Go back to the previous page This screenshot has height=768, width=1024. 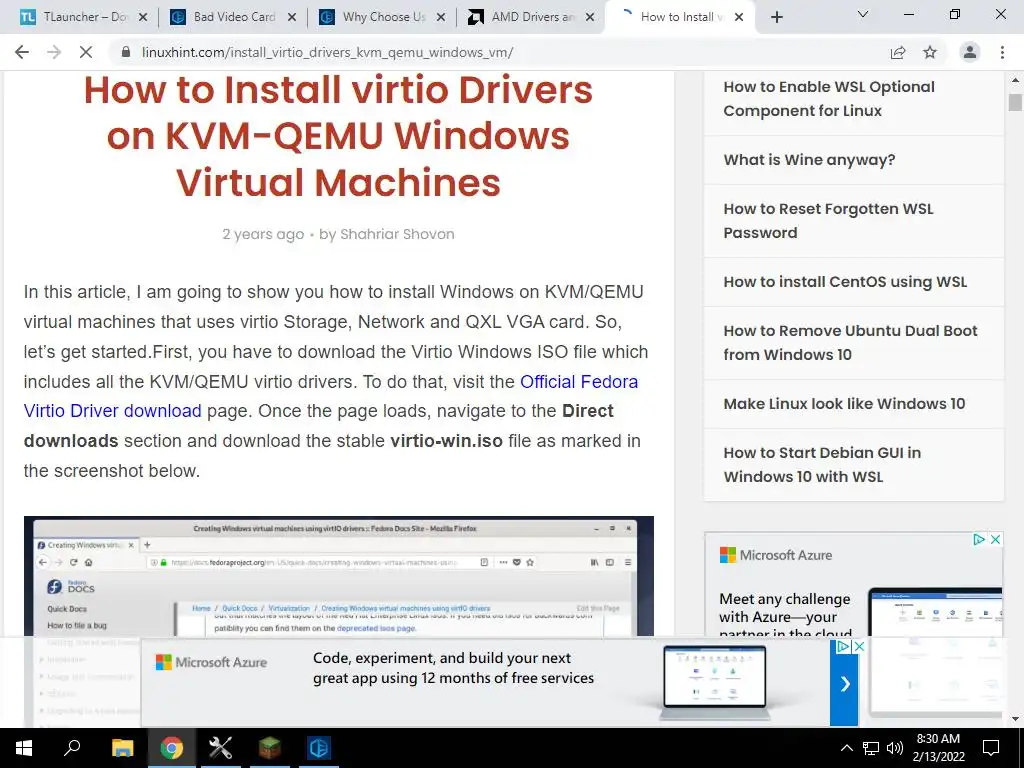[22, 52]
